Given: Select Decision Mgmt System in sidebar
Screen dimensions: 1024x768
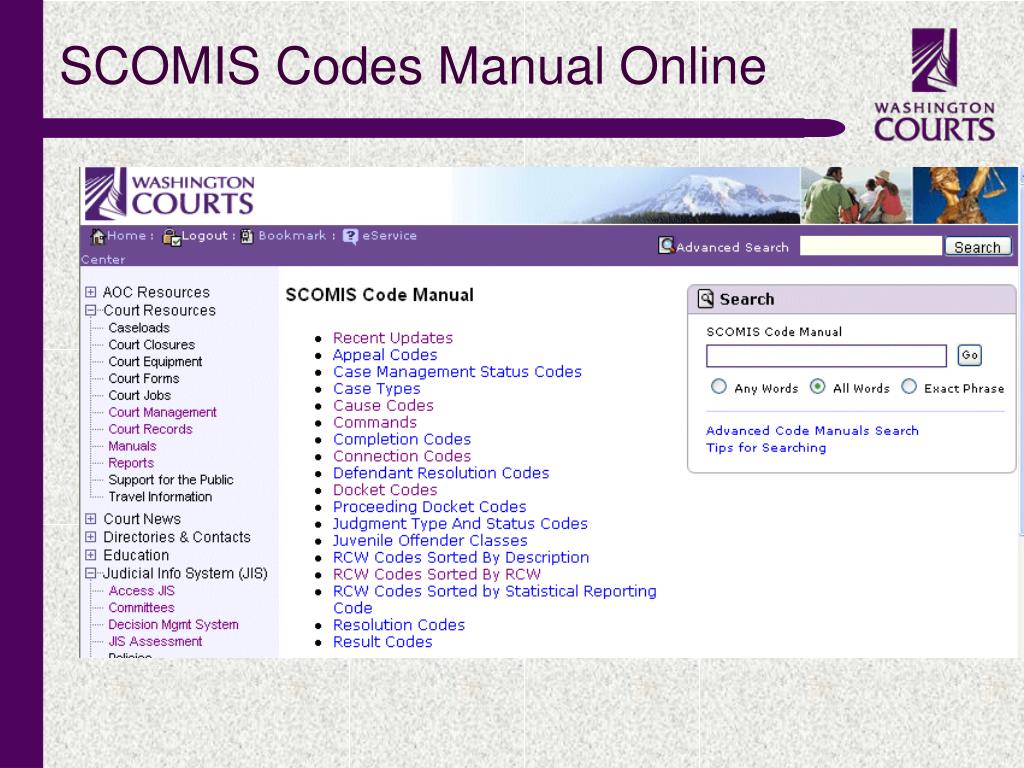Looking at the screenshot, I should (x=173, y=625).
